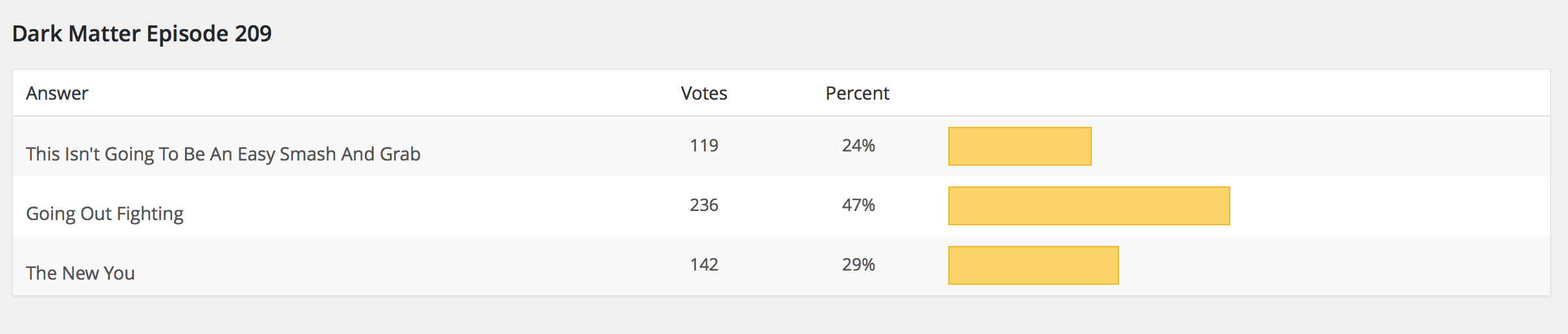Click the Percent column header
1568x334 pixels.
857,93
